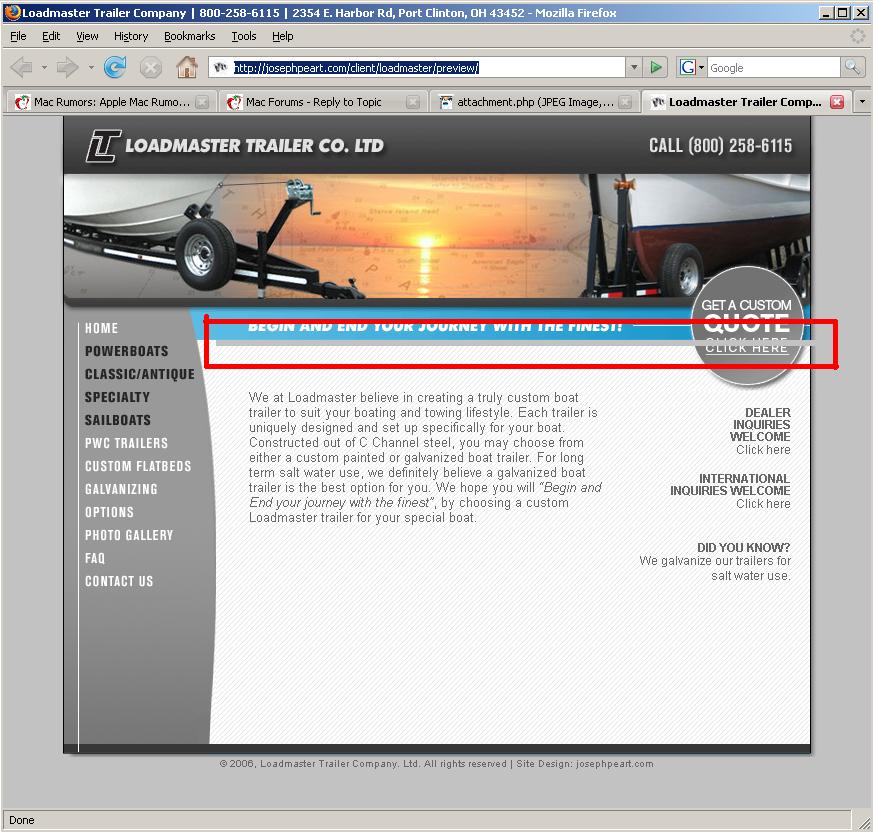Click the Get a Custom Quote circle button

point(747,326)
